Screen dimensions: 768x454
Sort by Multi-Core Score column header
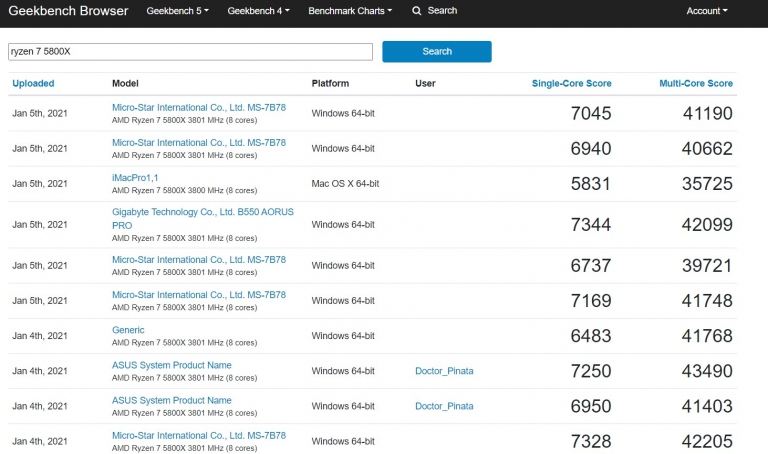(696, 83)
